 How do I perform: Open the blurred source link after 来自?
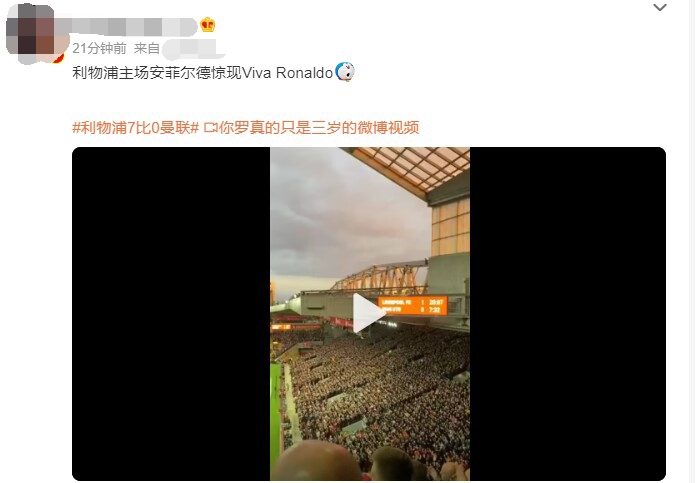192,49
